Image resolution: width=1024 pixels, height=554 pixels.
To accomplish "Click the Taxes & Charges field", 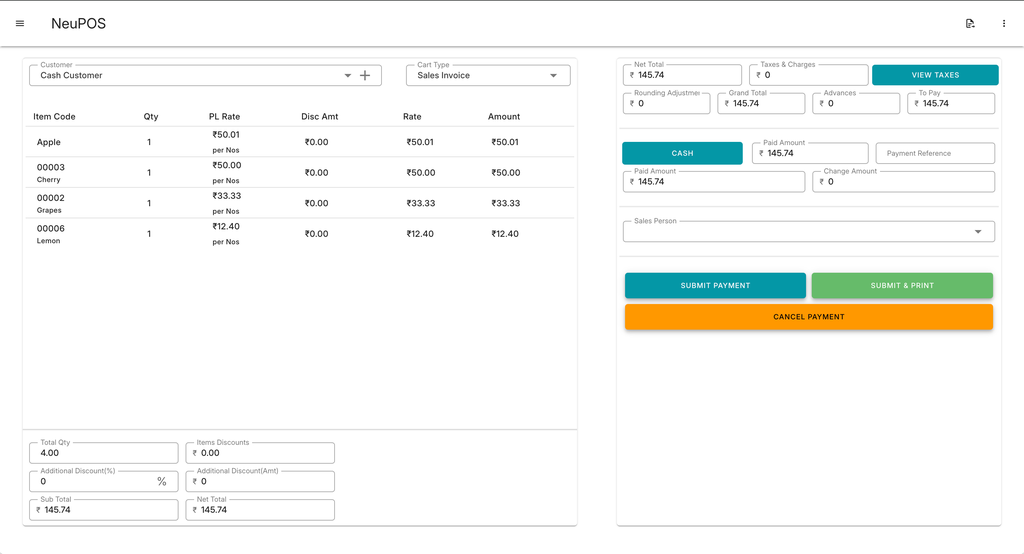I will 808,75.
